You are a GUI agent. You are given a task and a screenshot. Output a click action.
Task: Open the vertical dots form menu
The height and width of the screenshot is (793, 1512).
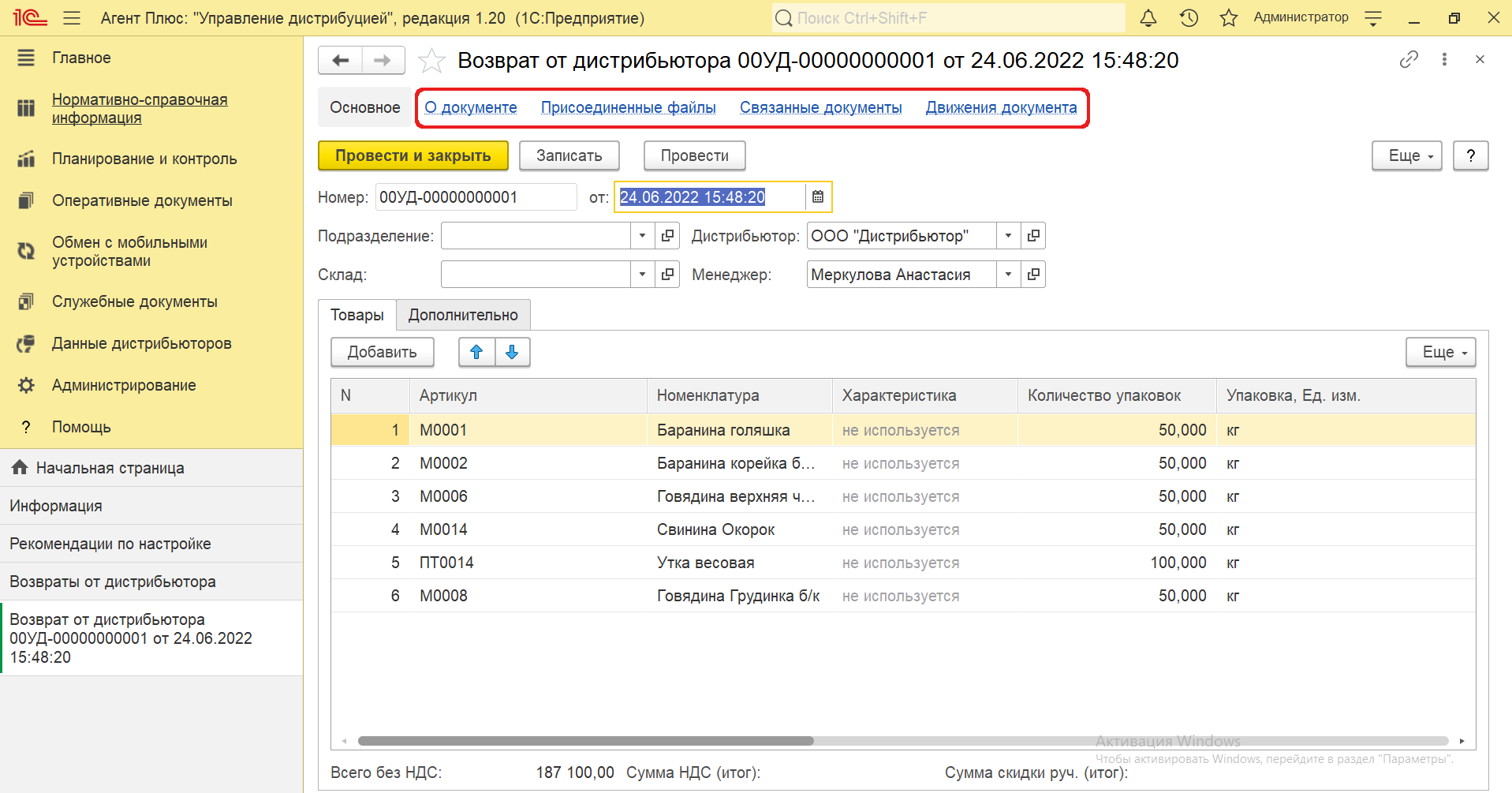1444,59
